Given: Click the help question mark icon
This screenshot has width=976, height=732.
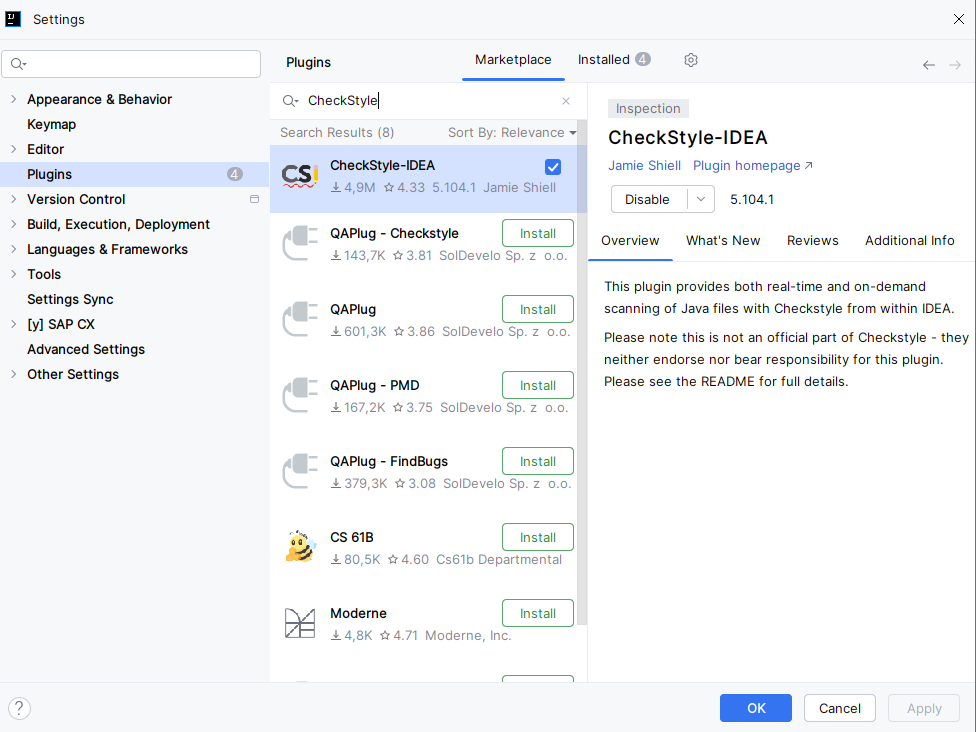Looking at the screenshot, I should click(x=18, y=708).
